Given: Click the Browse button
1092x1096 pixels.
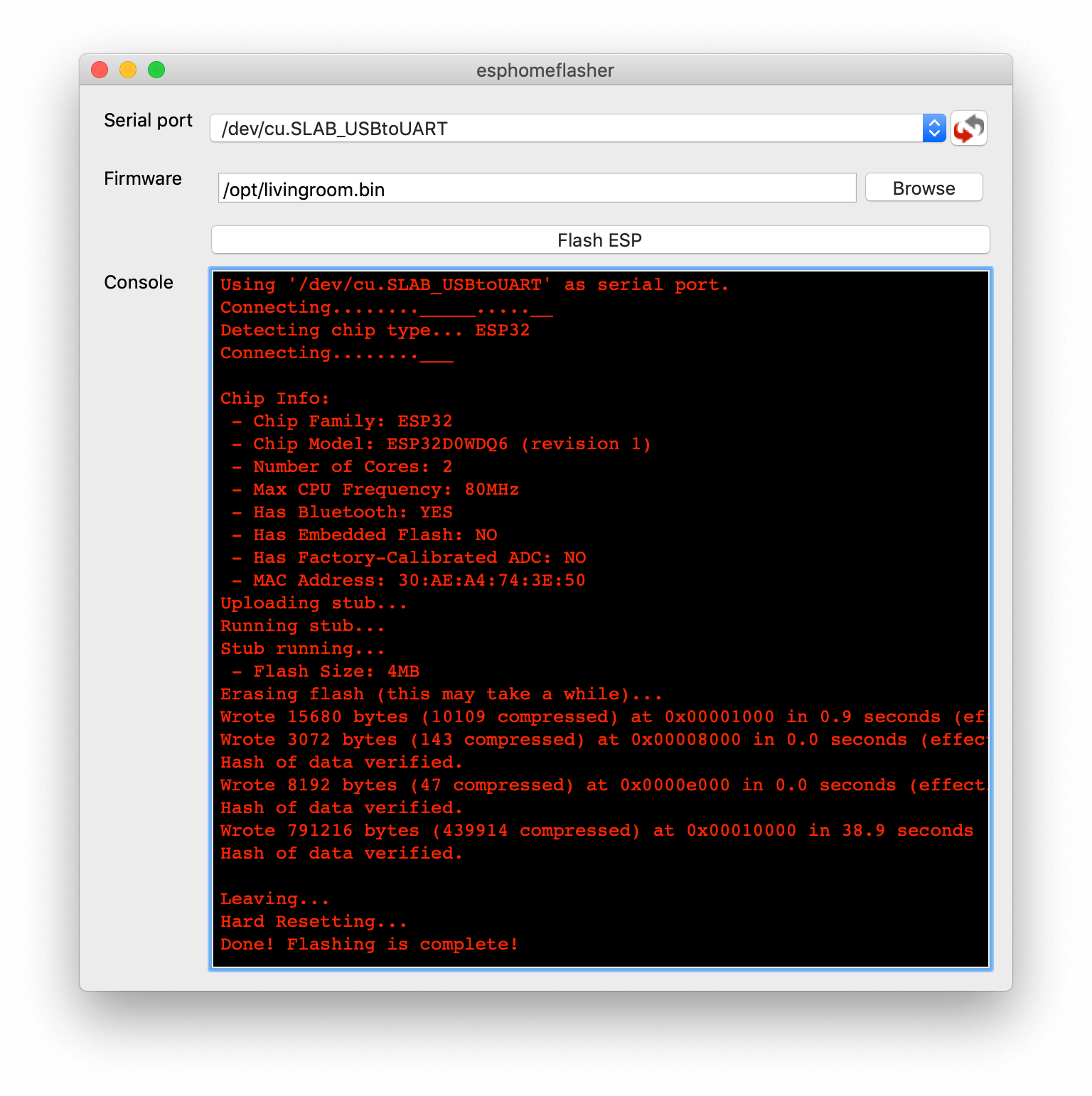Looking at the screenshot, I should click(924, 188).
